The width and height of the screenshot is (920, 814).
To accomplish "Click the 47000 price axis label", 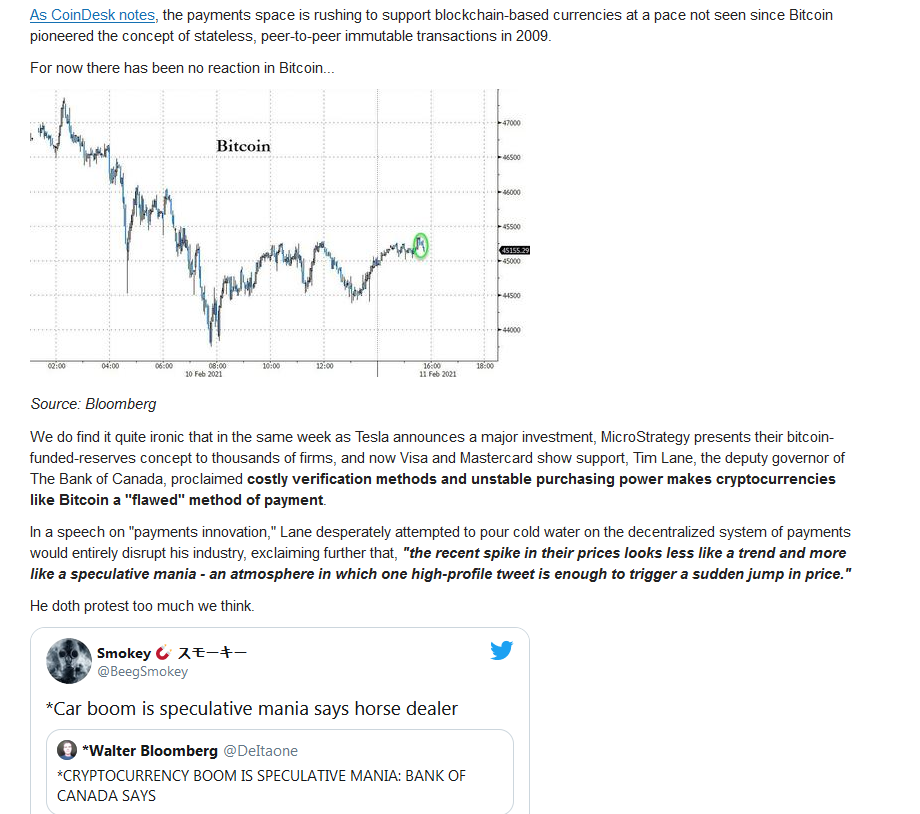I will [511, 123].
